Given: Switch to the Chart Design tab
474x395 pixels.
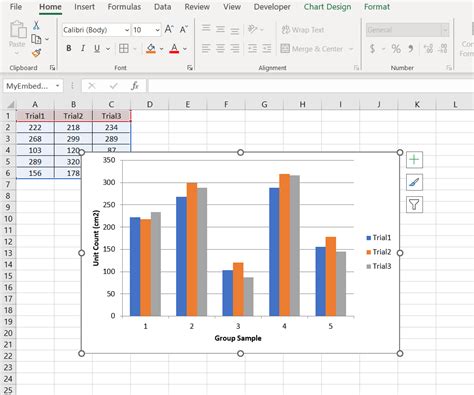Looking at the screenshot, I should coord(327,7).
